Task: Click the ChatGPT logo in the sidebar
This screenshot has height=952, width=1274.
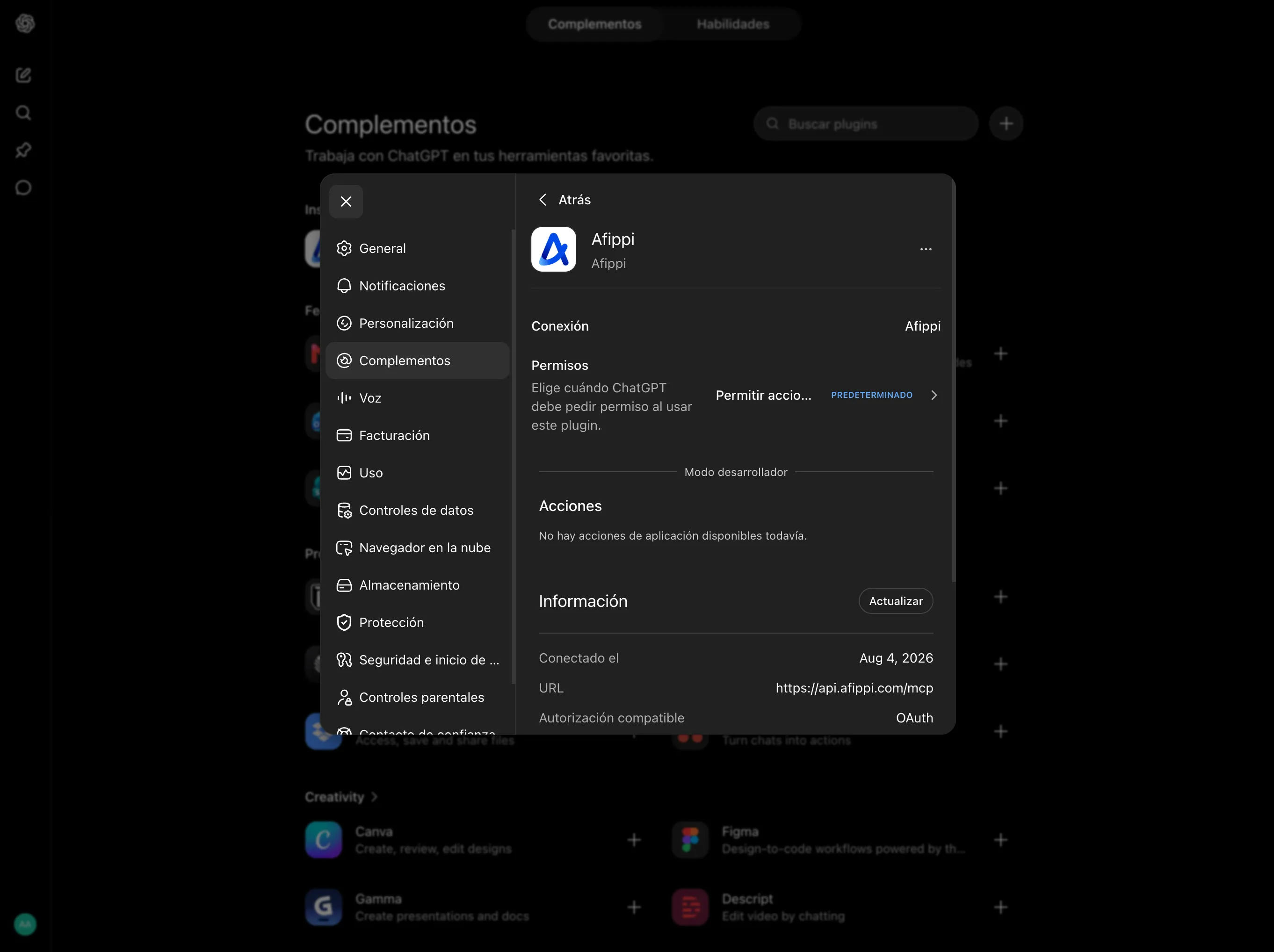Action: tap(25, 23)
